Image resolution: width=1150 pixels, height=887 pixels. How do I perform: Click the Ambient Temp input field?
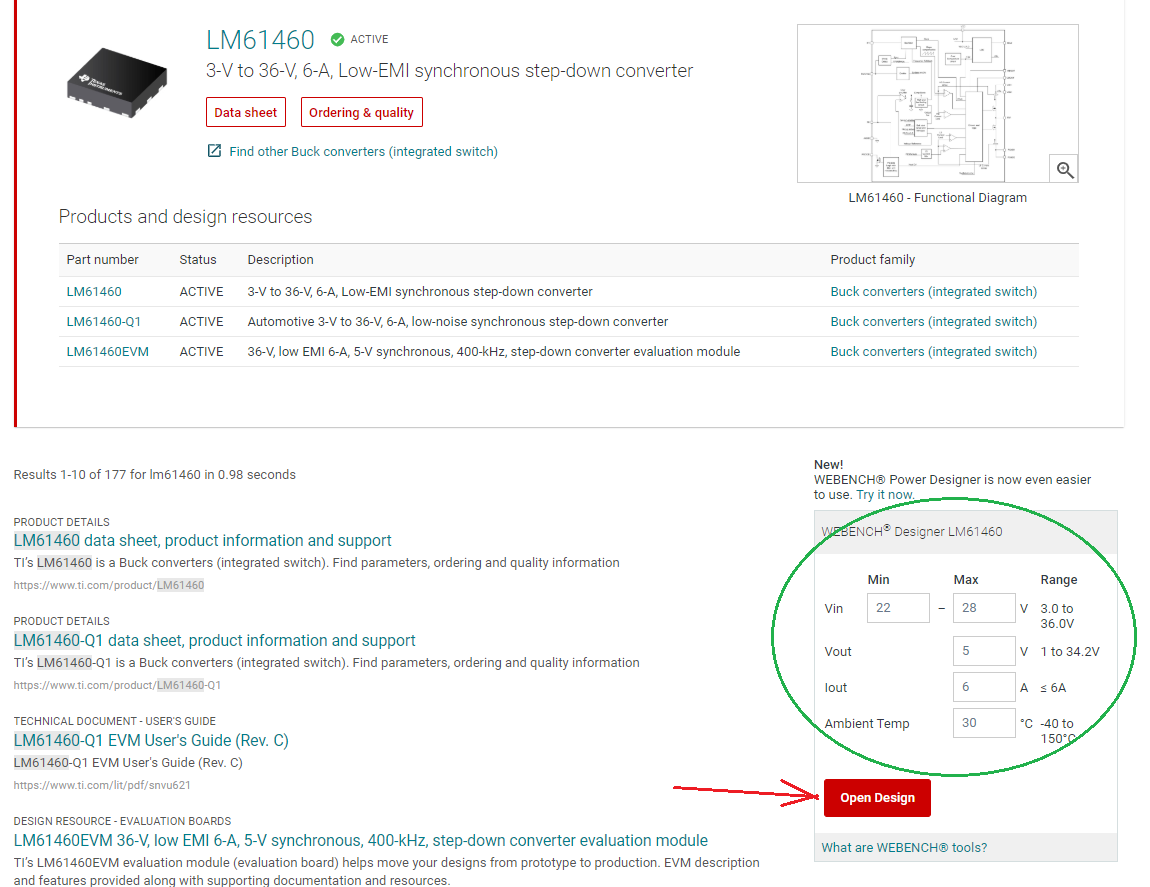(984, 723)
